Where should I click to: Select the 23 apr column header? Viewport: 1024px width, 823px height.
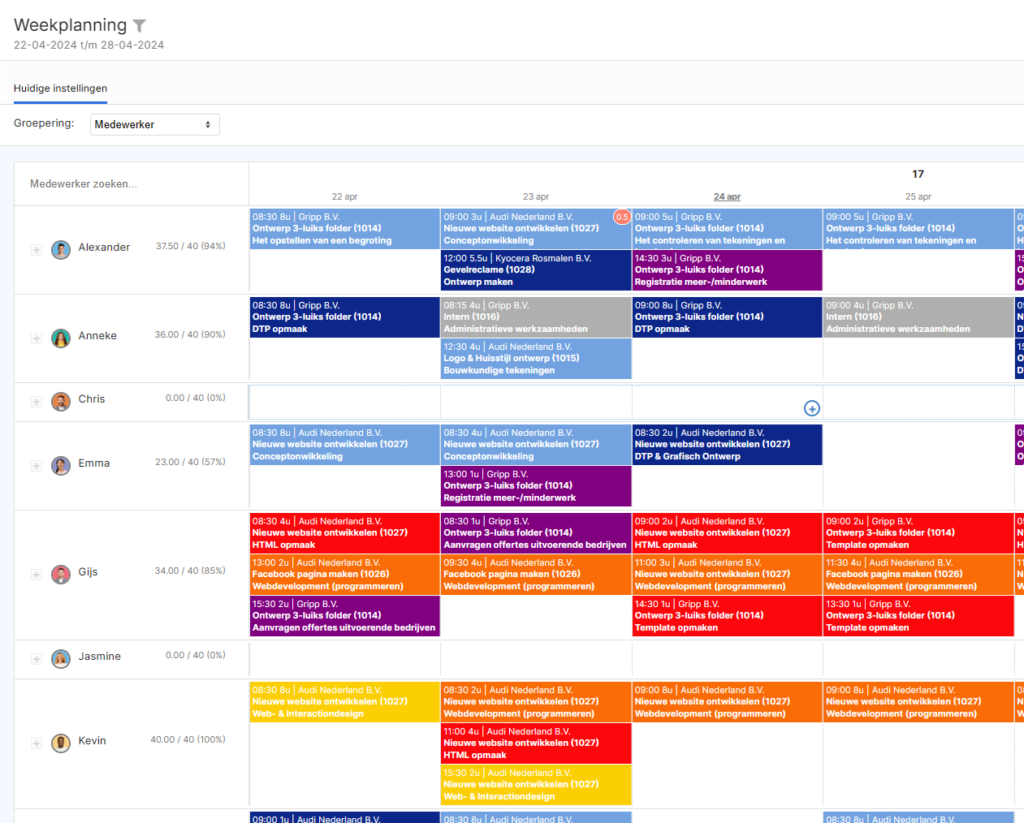(x=536, y=197)
